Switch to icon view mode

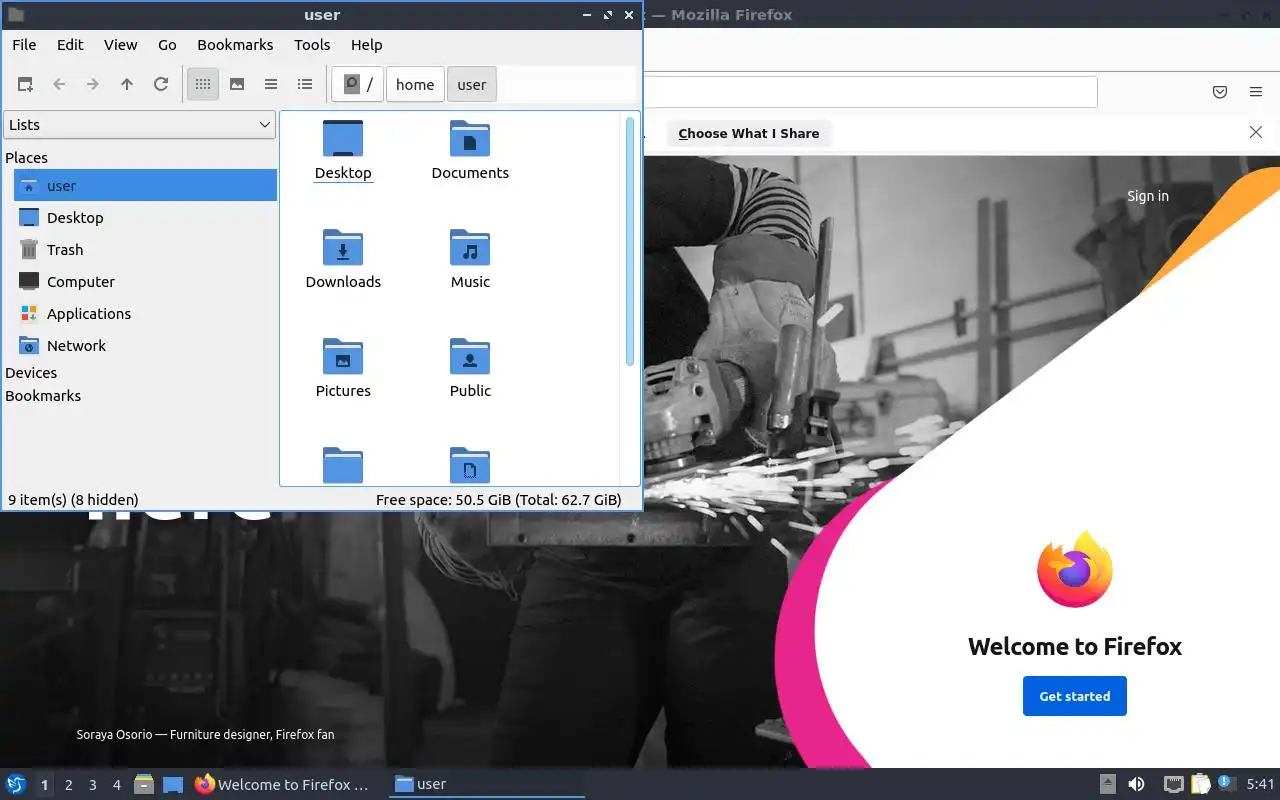point(203,85)
